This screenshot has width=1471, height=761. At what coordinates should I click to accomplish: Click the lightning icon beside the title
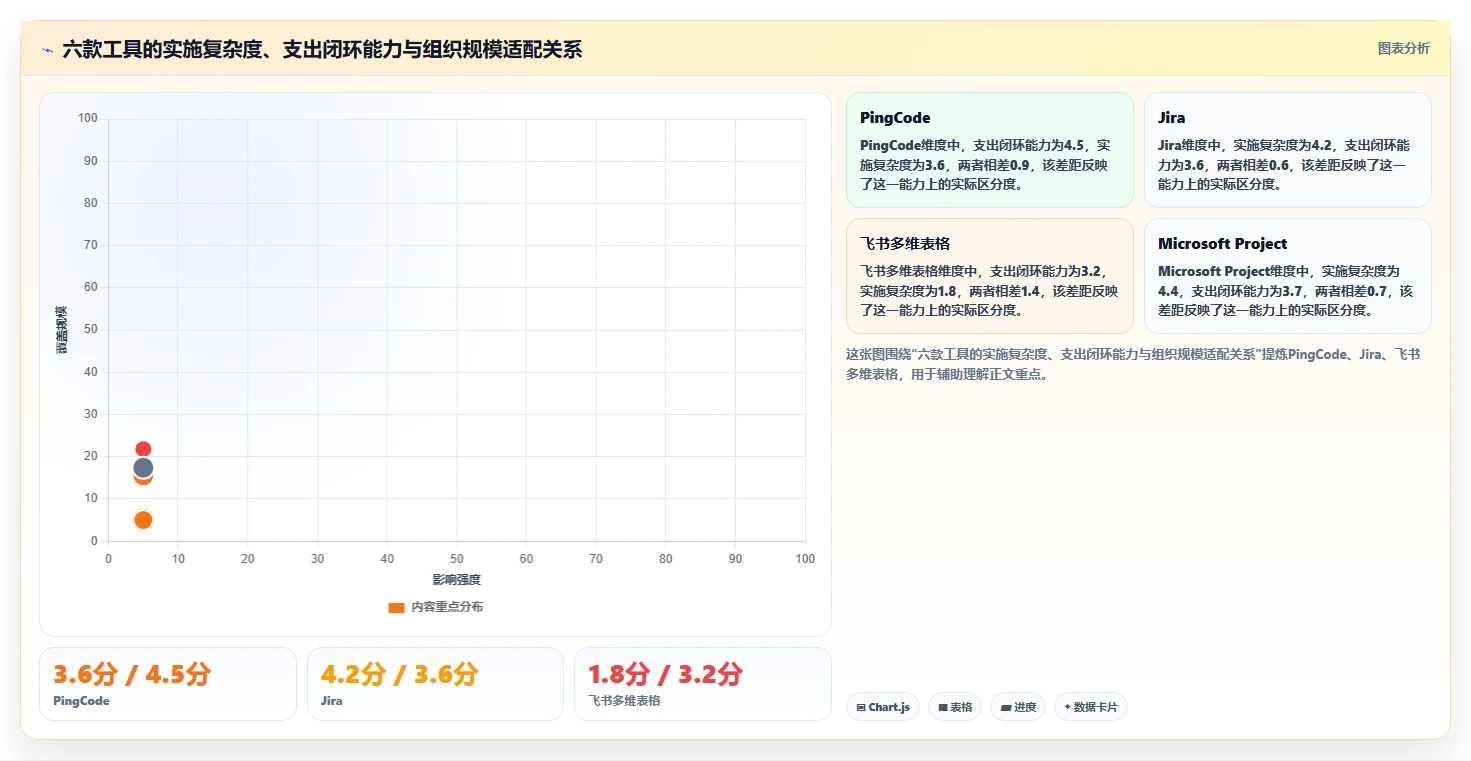coord(48,50)
